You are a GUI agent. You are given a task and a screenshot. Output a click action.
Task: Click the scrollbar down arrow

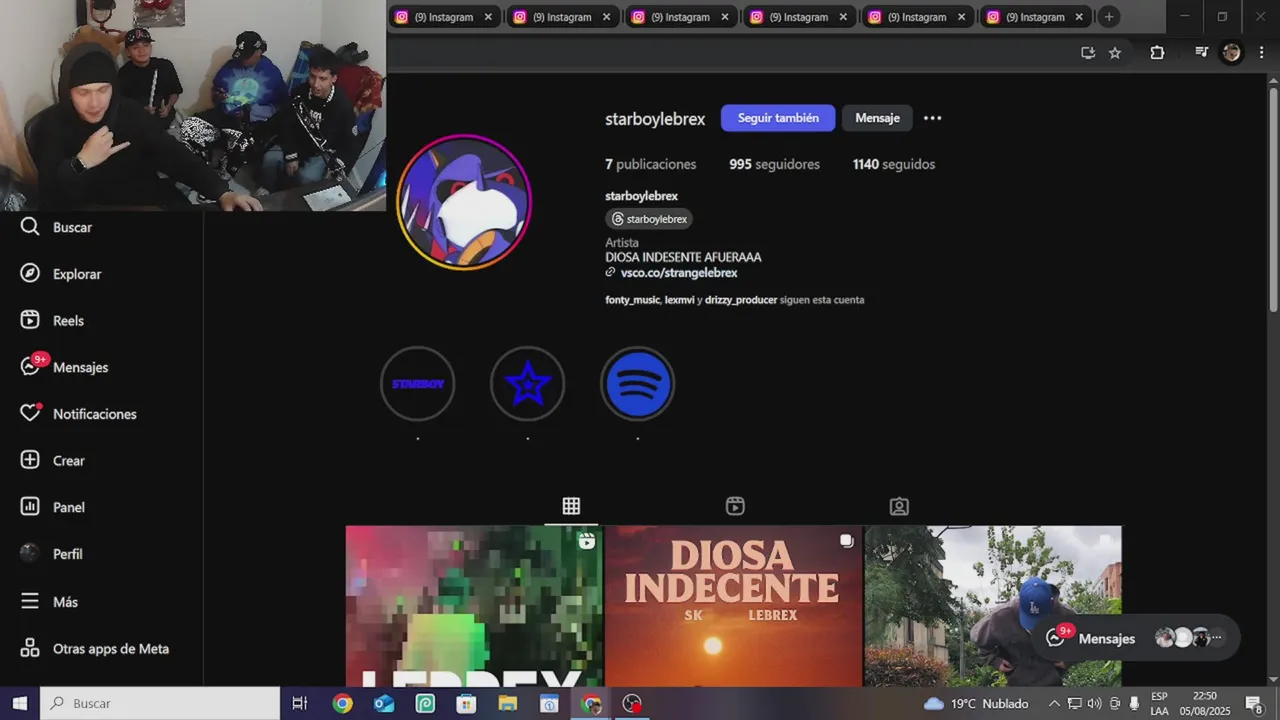click(x=1273, y=680)
